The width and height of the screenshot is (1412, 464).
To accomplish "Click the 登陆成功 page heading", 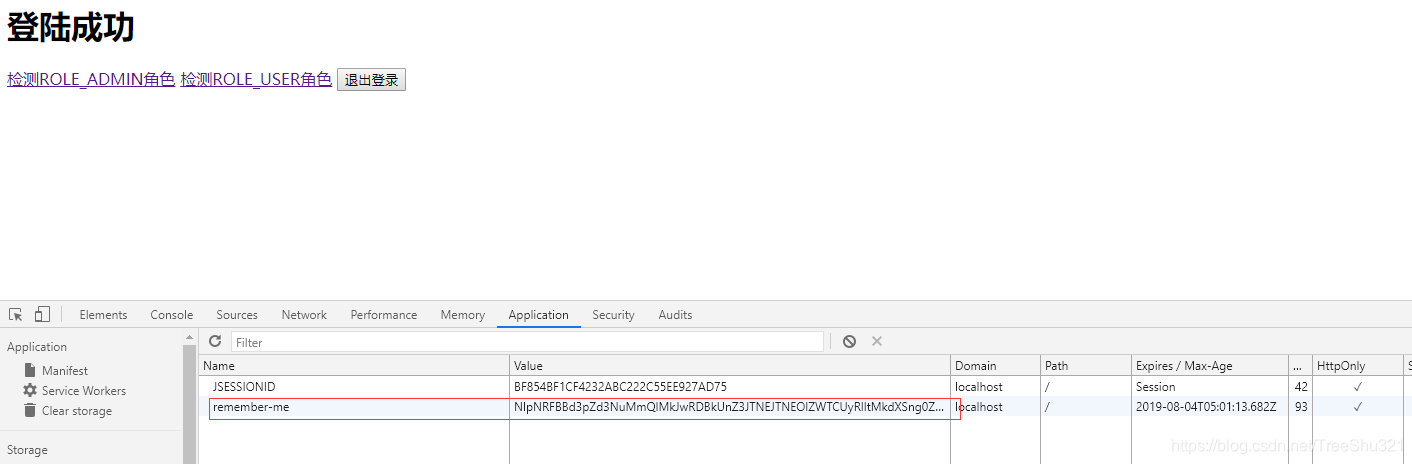I will click(x=71, y=28).
